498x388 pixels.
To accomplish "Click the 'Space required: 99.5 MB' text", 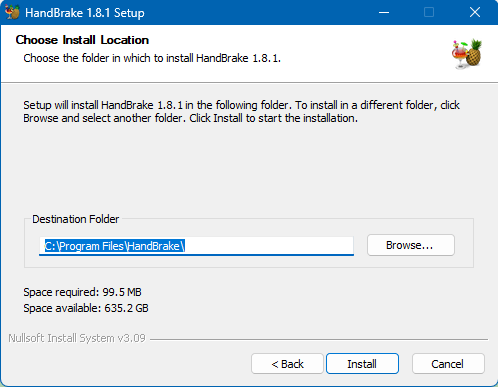I will (x=82, y=292).
